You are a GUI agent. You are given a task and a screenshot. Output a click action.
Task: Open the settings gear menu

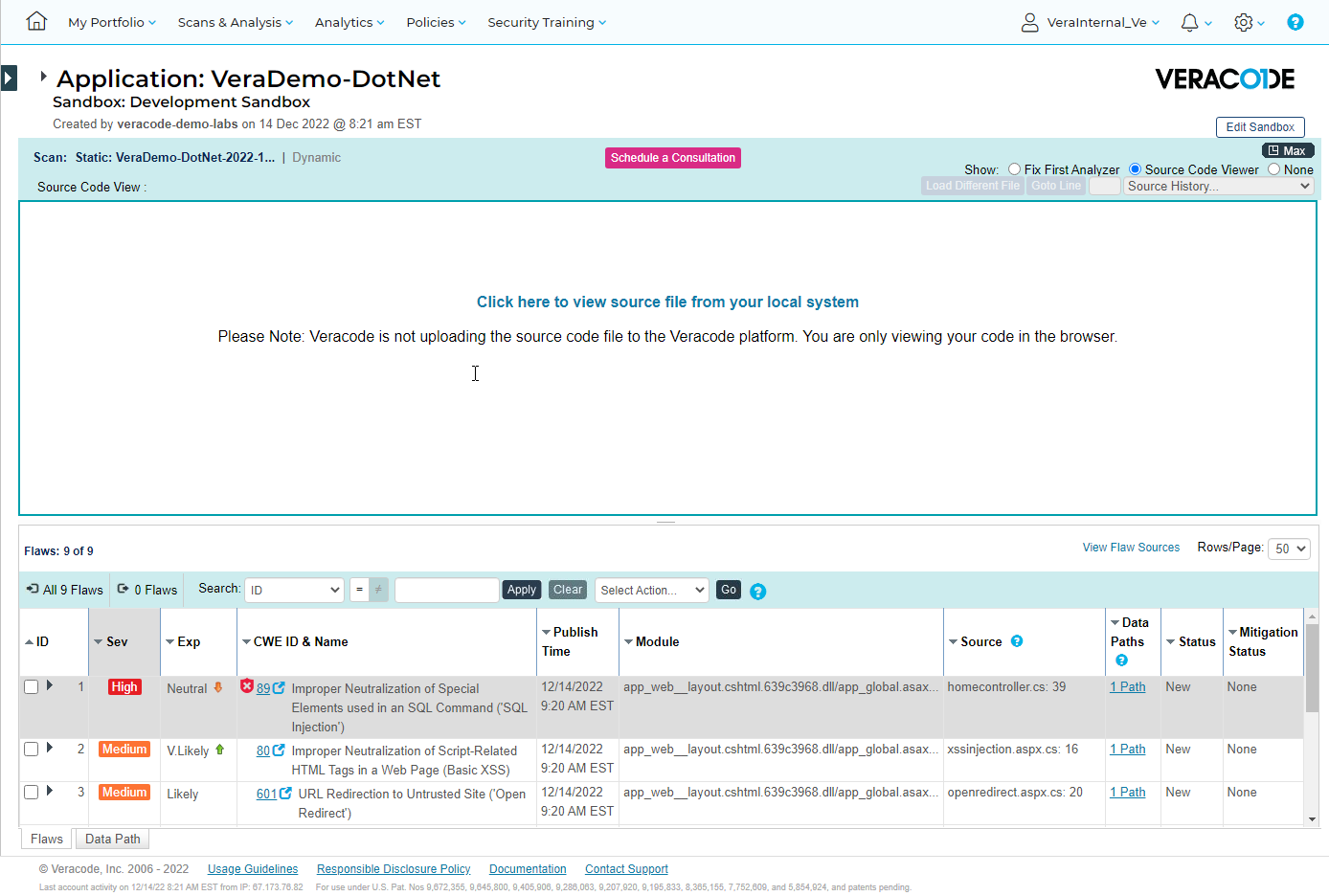click(1244, 22)
